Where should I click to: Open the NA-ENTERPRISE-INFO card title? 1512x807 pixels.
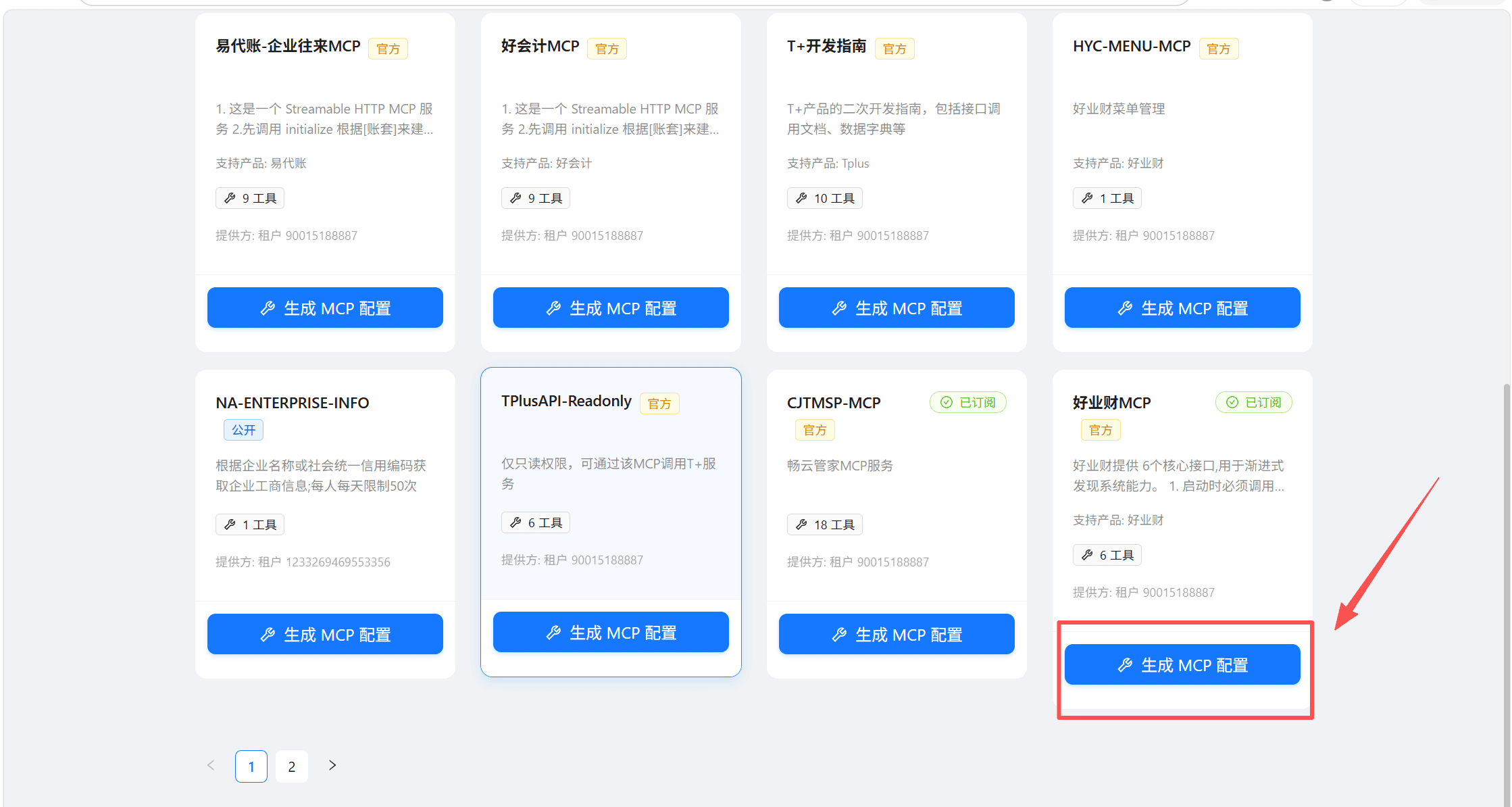[293, 403]
